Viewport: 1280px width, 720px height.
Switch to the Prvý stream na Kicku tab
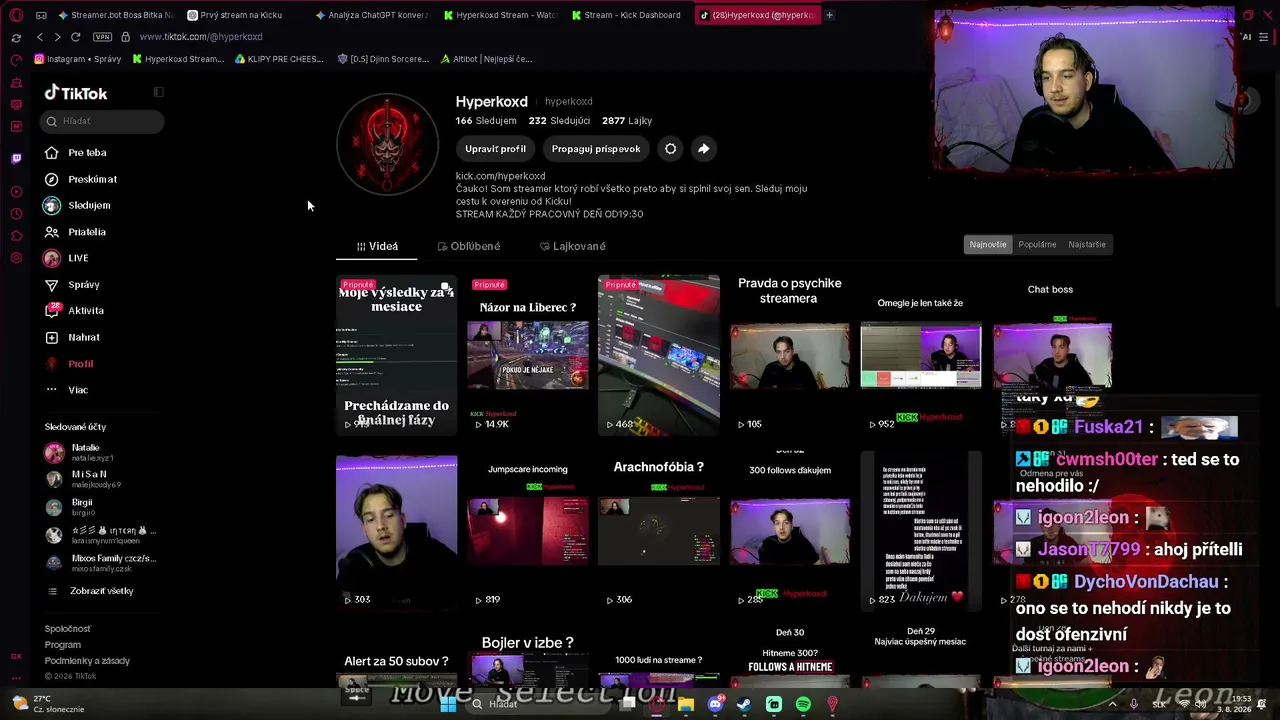[241, 15]
